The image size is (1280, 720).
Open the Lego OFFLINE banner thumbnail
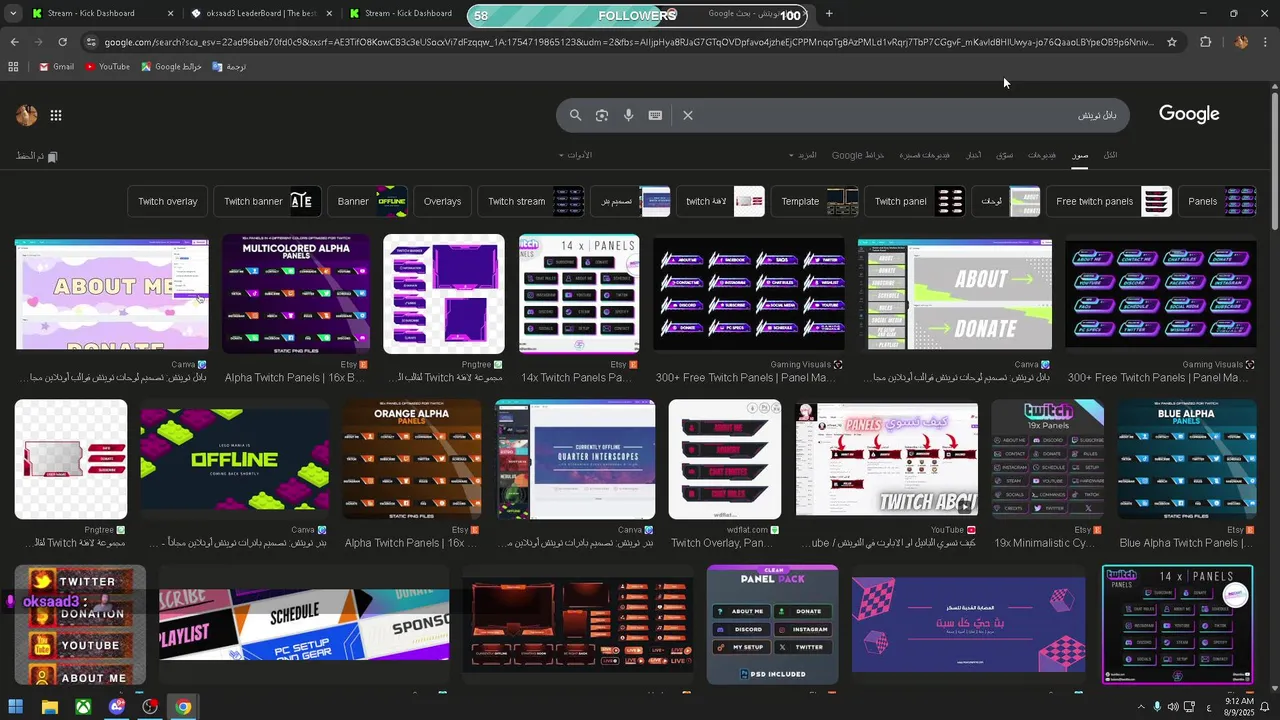tap(234, 459)
